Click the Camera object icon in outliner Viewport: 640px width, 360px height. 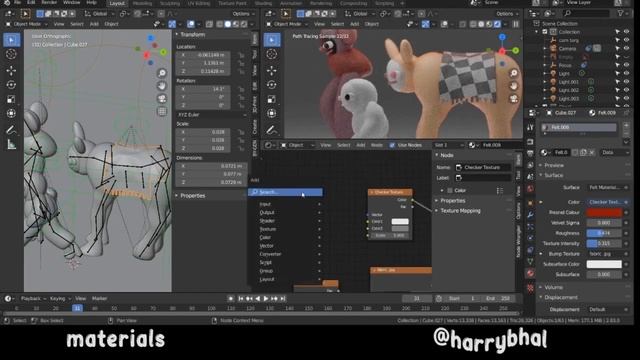(553, 49)
